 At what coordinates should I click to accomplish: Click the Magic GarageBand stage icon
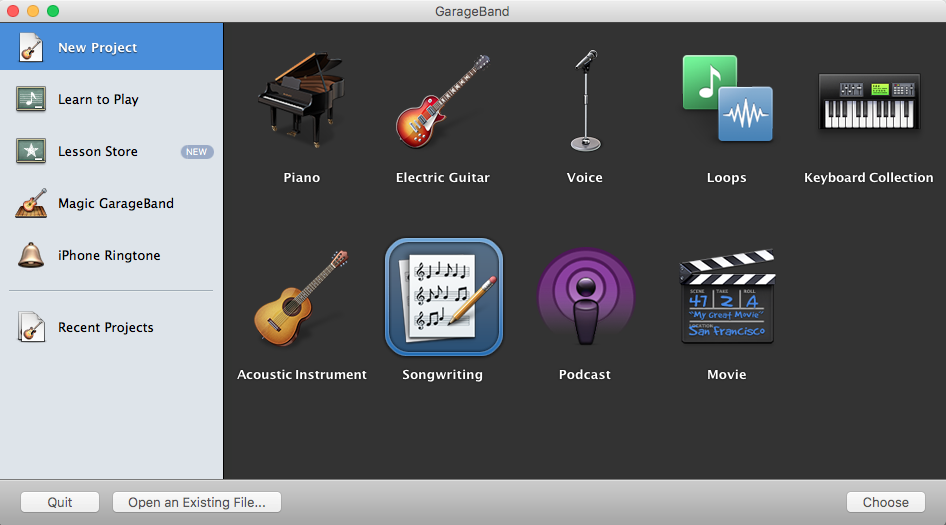[x=31, y=203]
